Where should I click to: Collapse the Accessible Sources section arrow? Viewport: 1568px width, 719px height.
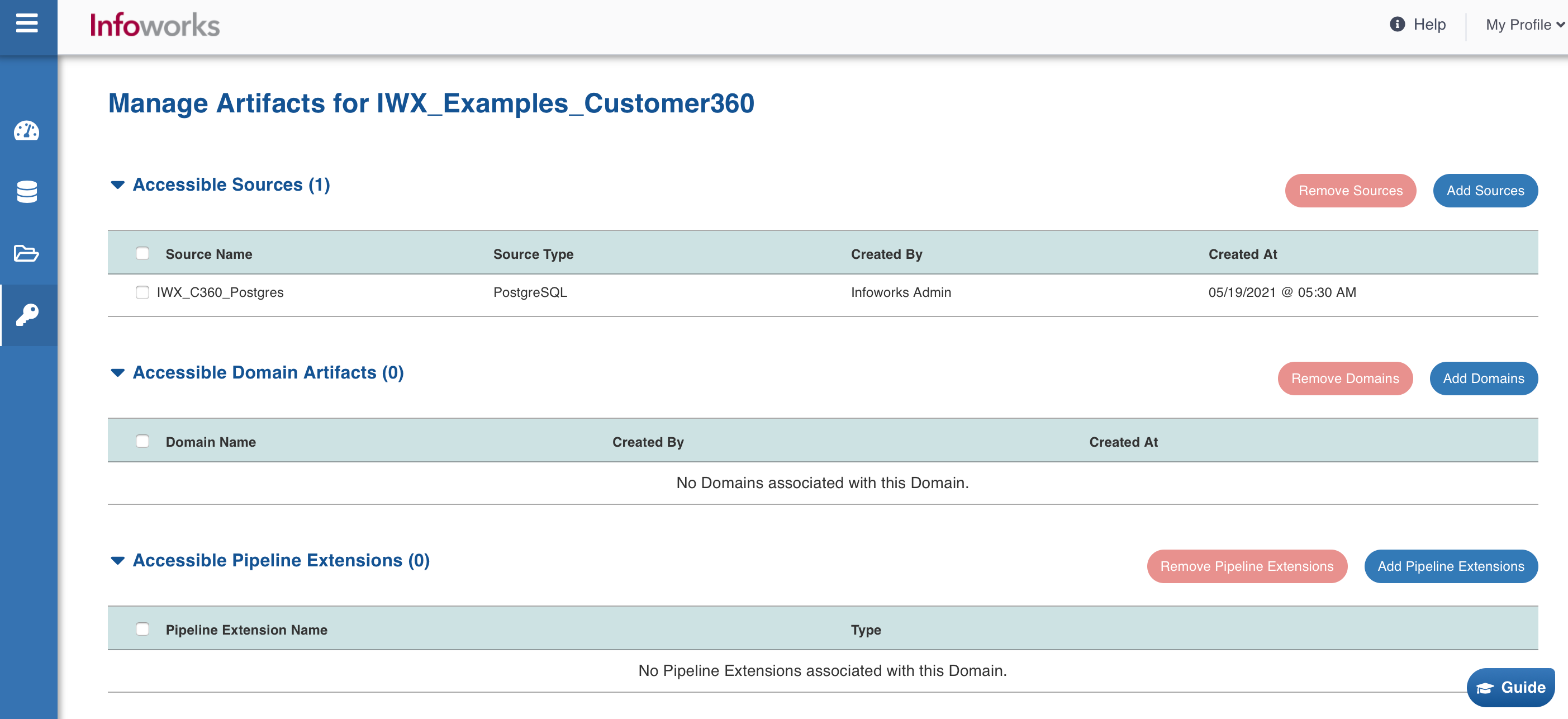tap(117, 185)
